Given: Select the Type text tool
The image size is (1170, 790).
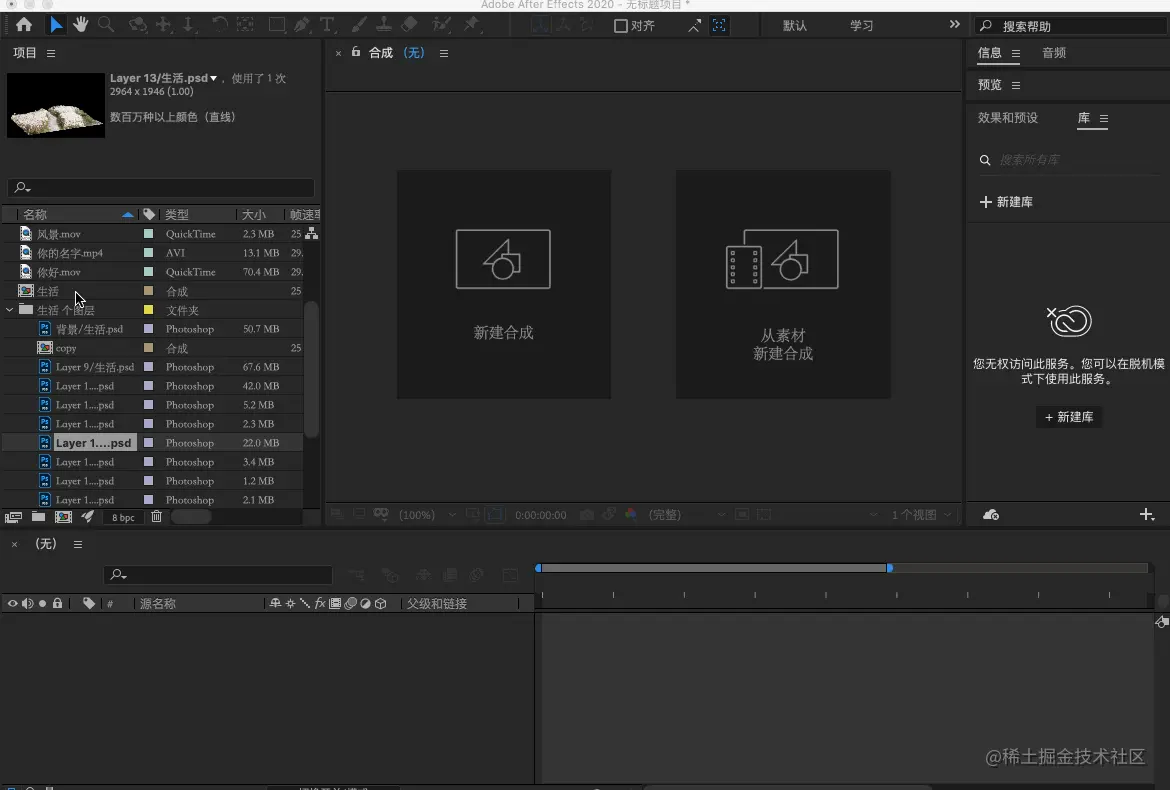Looking at the screenshot, I should 326,25.
